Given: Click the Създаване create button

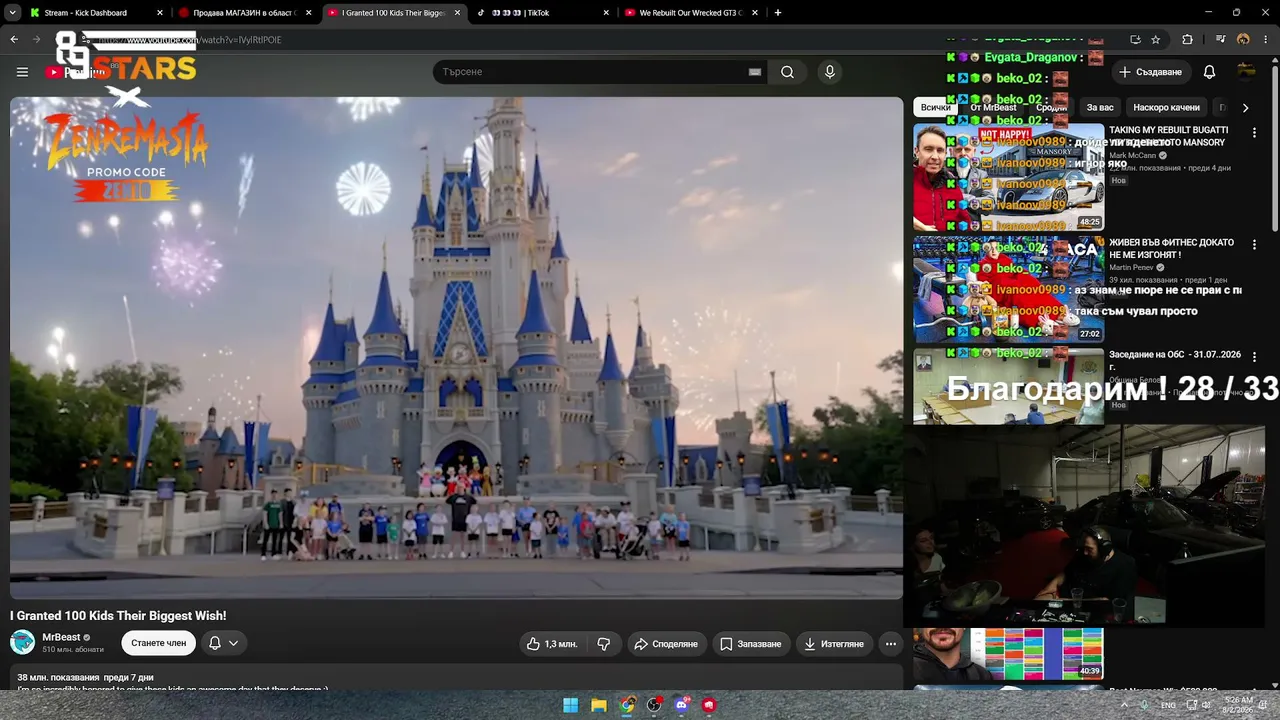Looking at the screenshot, I should pos(1150,72).
